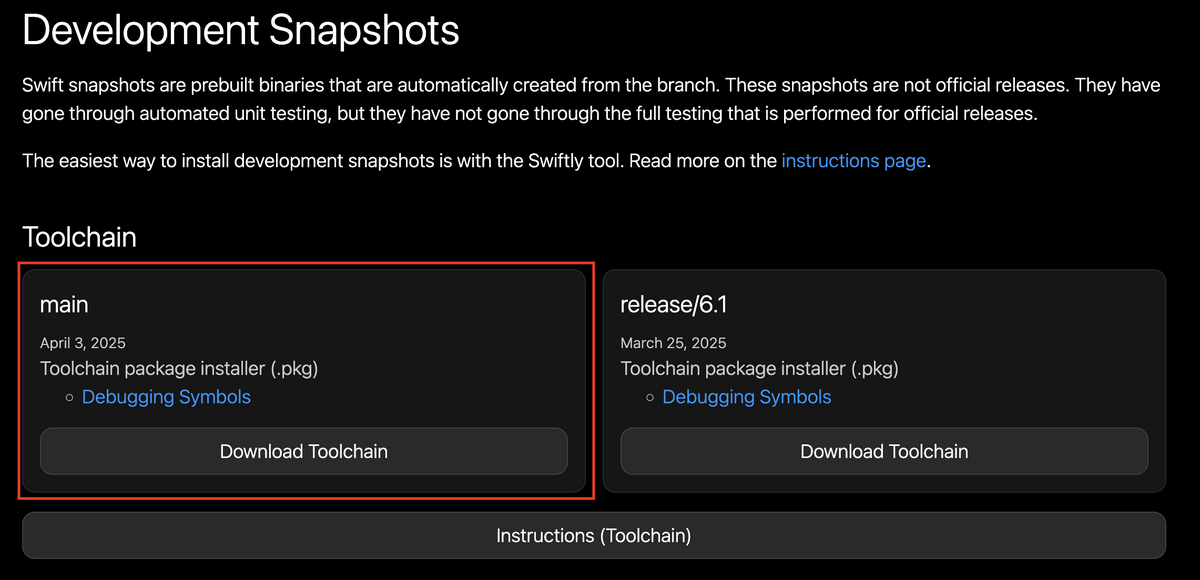Click the text "gone through automated unit testing"
This screenshot has height=580, width=1200.
(x=176, y=113)
